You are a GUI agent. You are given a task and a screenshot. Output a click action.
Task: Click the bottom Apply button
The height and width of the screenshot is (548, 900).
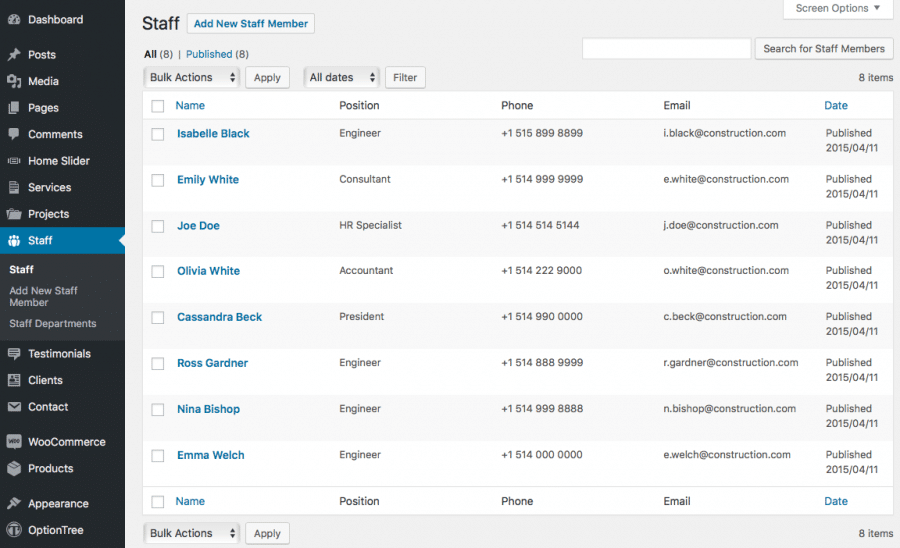(x=267, y=533)
